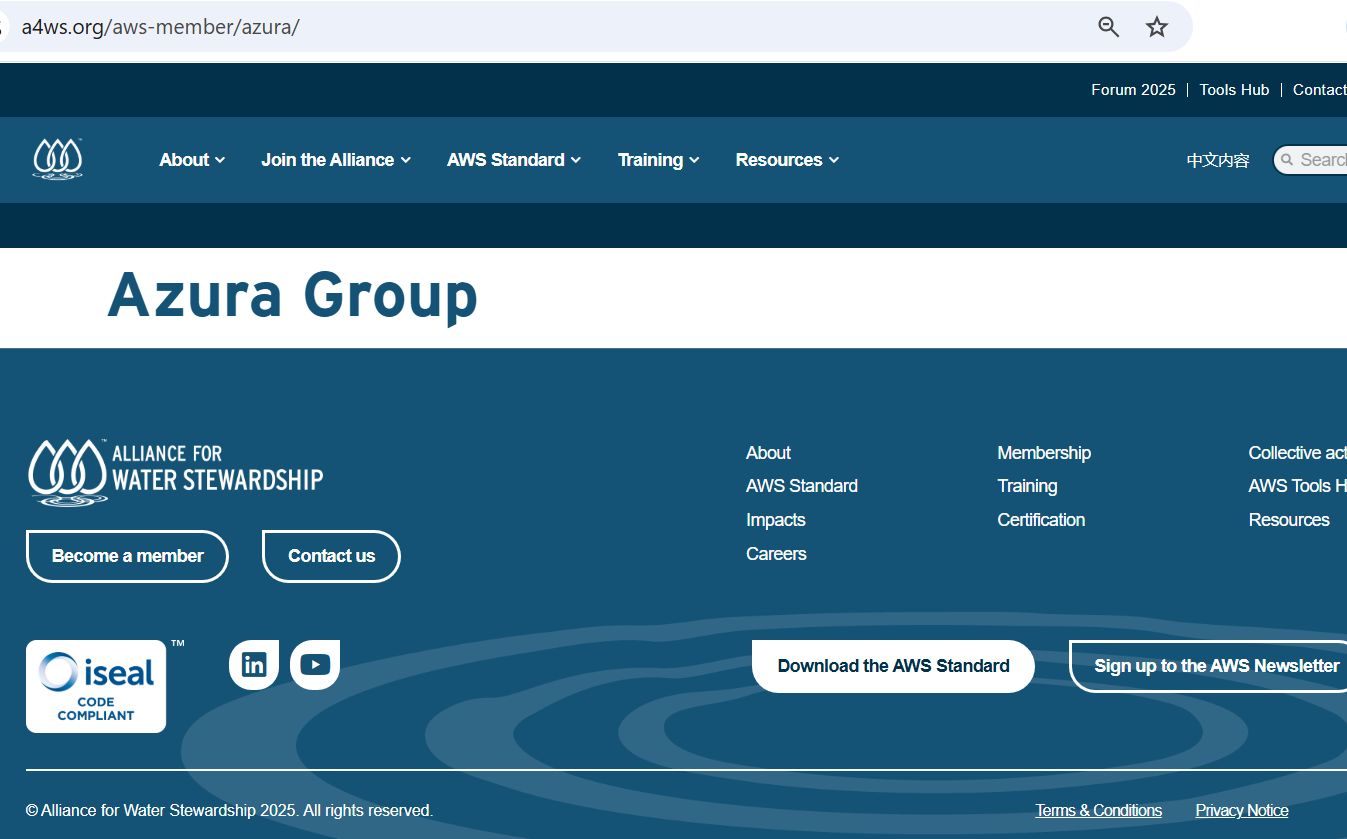Open the footer About link
The height and width of the screenshot is (839, 1347).
(768, 453)
